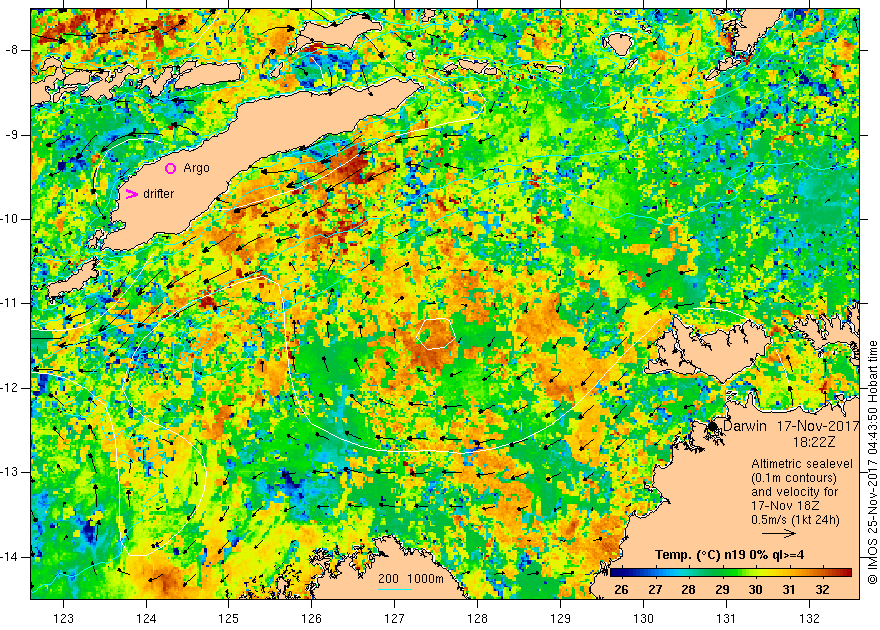Viewport: 880px width, 630px height.
Task: Click longitude axis label '129'
Action: click(x=561, y=619)
